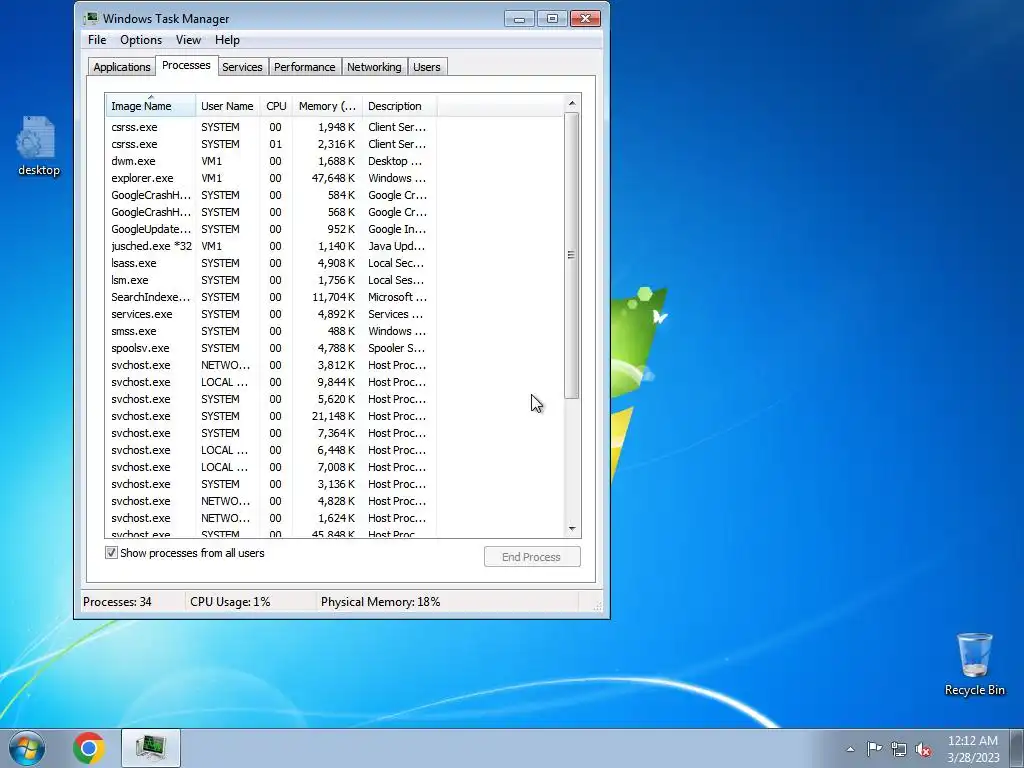Select svchost.exe using 21,148 K memory
1024x768 pixels.
[271, 415]
